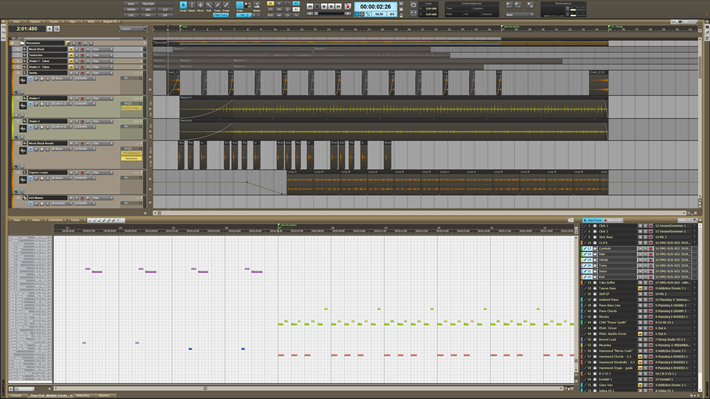Unmute the Wood Stock track

tap(71, 49)
